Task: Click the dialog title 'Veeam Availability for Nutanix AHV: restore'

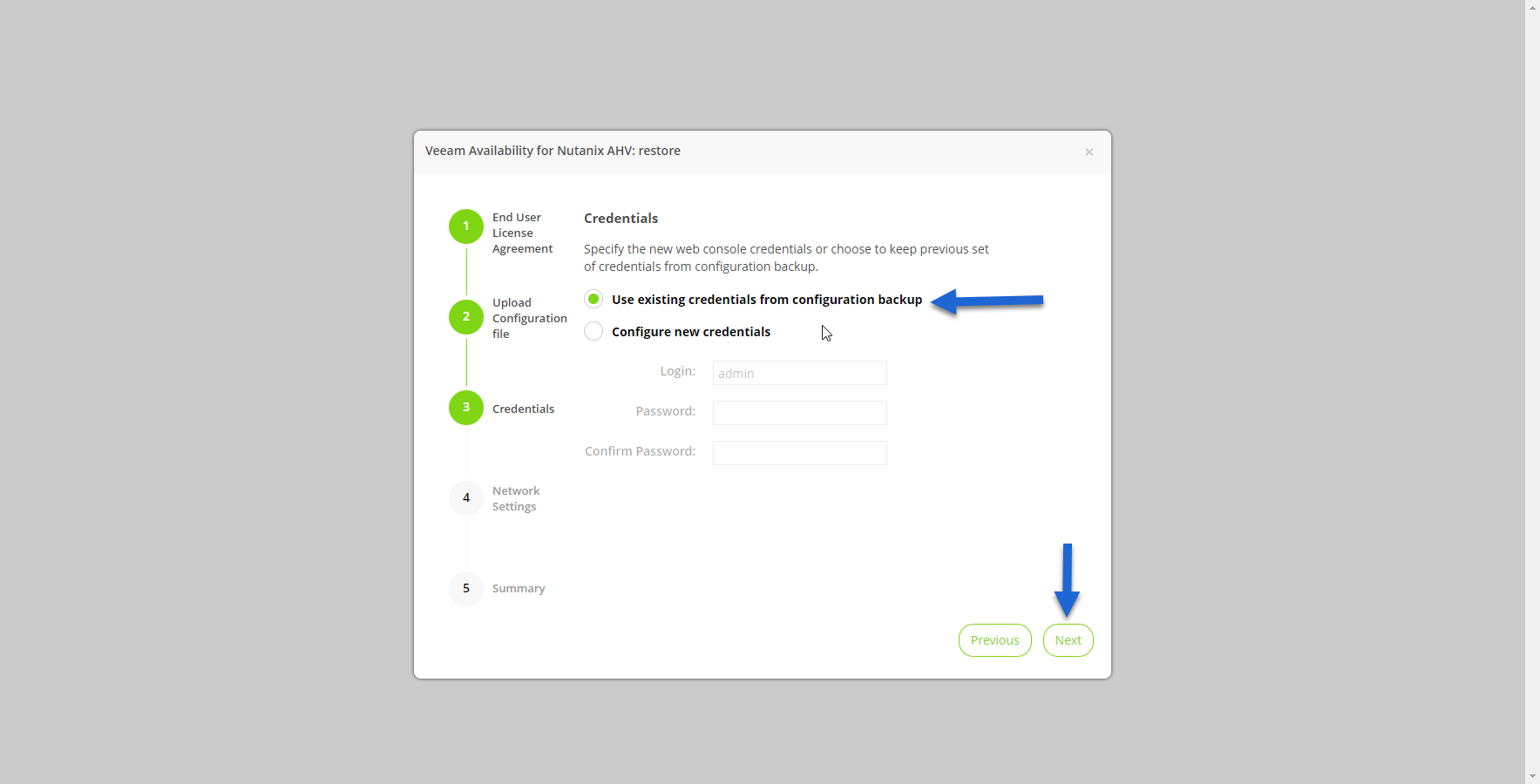Action: 553,151
